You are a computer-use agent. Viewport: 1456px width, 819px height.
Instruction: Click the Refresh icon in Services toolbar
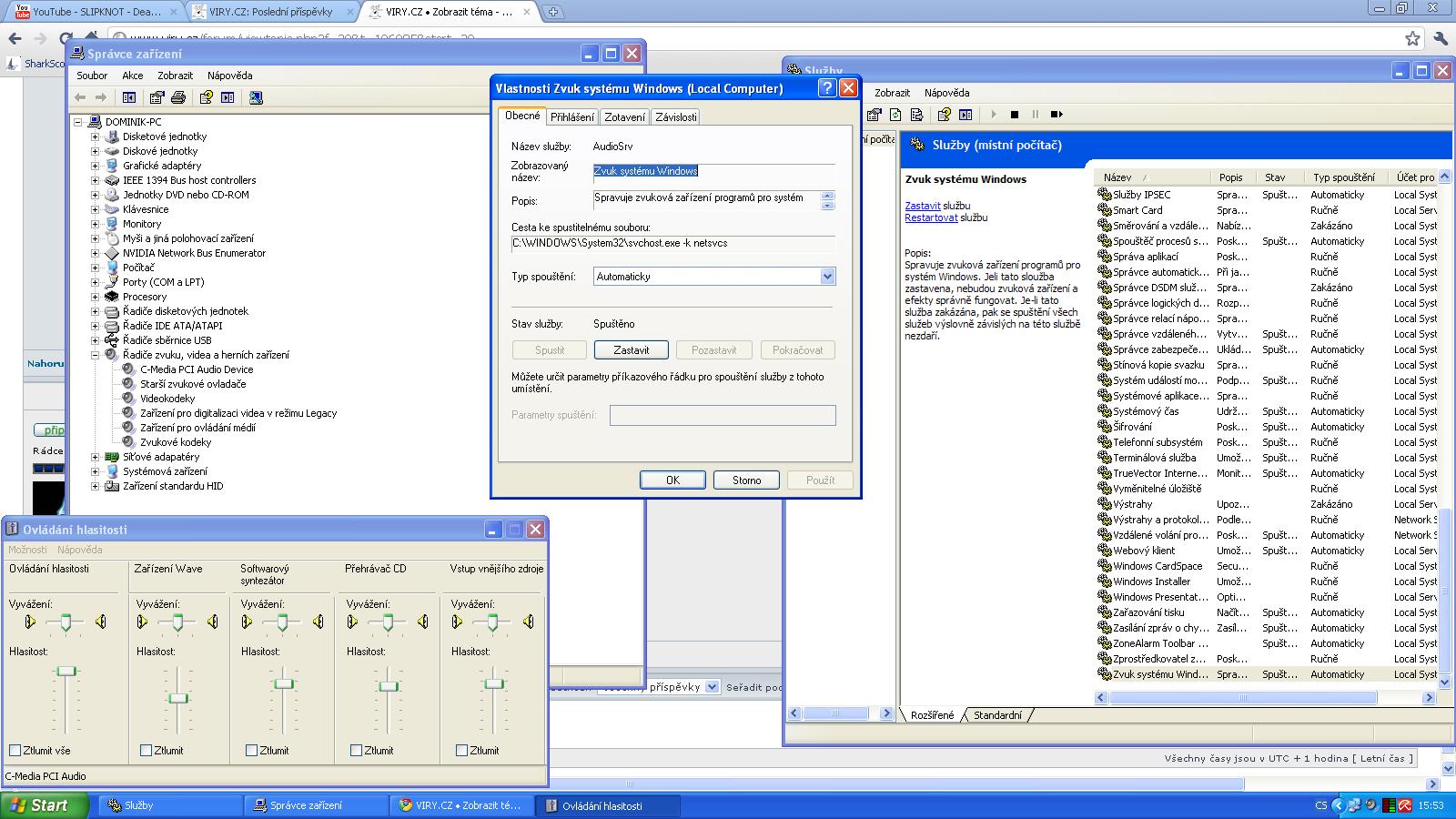point(895,115)
